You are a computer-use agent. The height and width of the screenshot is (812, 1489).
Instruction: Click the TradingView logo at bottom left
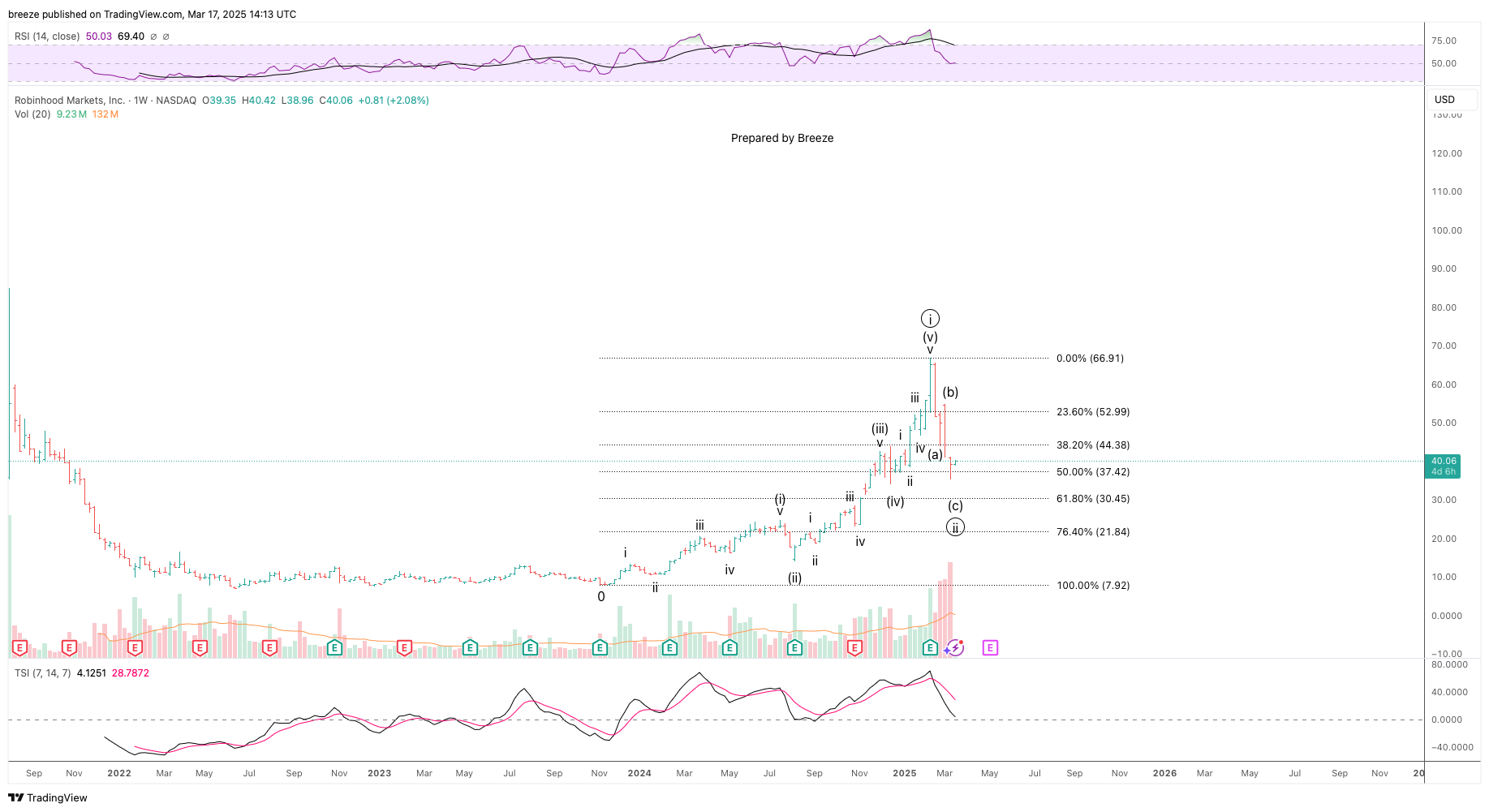48,797
